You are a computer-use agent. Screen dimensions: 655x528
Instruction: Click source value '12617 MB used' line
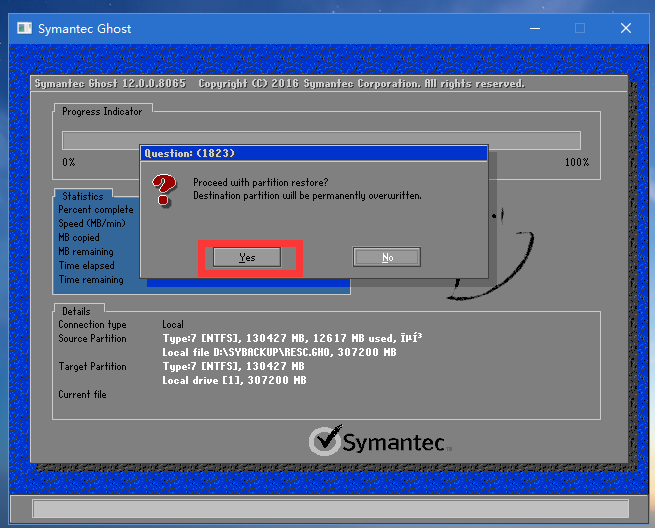pyautogui.click(x=292, y=338)
